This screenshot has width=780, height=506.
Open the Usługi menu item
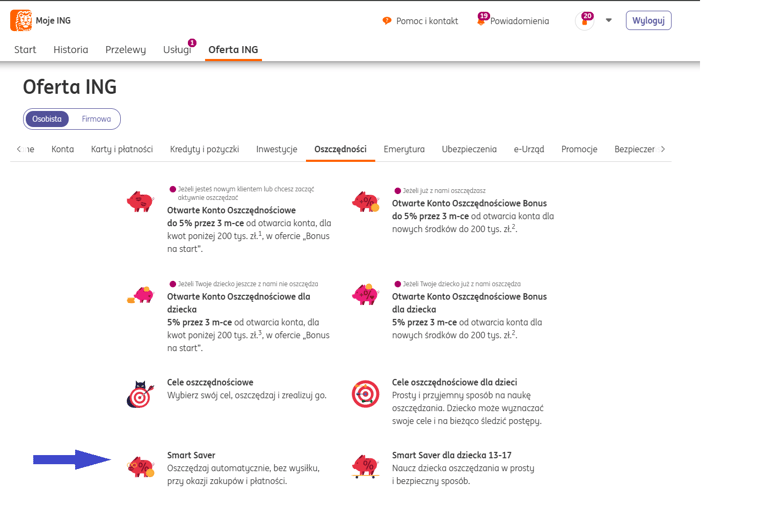[x=177, y=50]
